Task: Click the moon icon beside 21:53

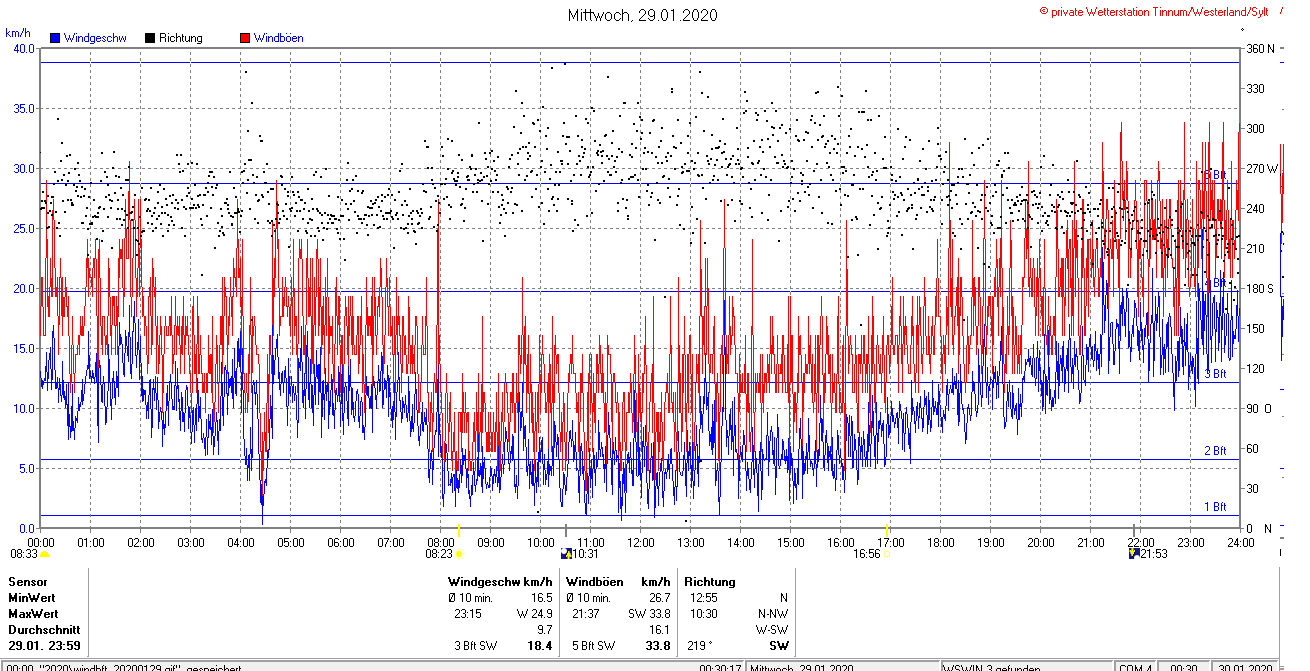Action: coord(1134,552)
